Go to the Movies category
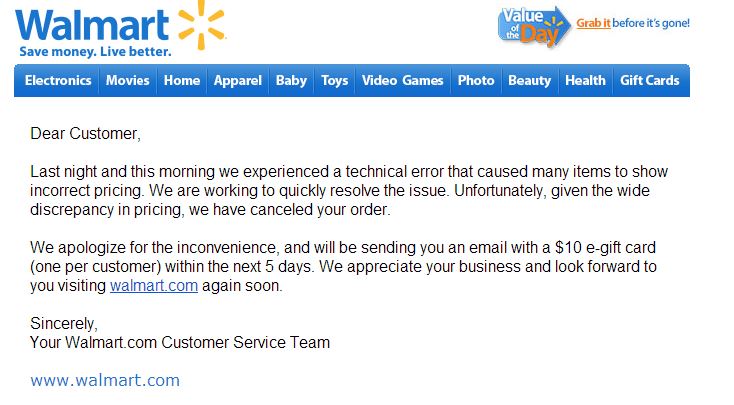The height and width of the screenshot is (405, 734). pyautogui.click(x=127, y=81)
